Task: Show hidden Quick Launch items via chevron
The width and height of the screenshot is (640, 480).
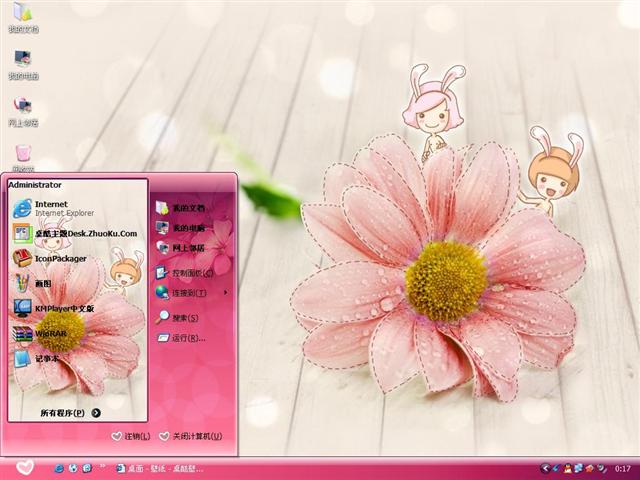Action: point(104,467)
